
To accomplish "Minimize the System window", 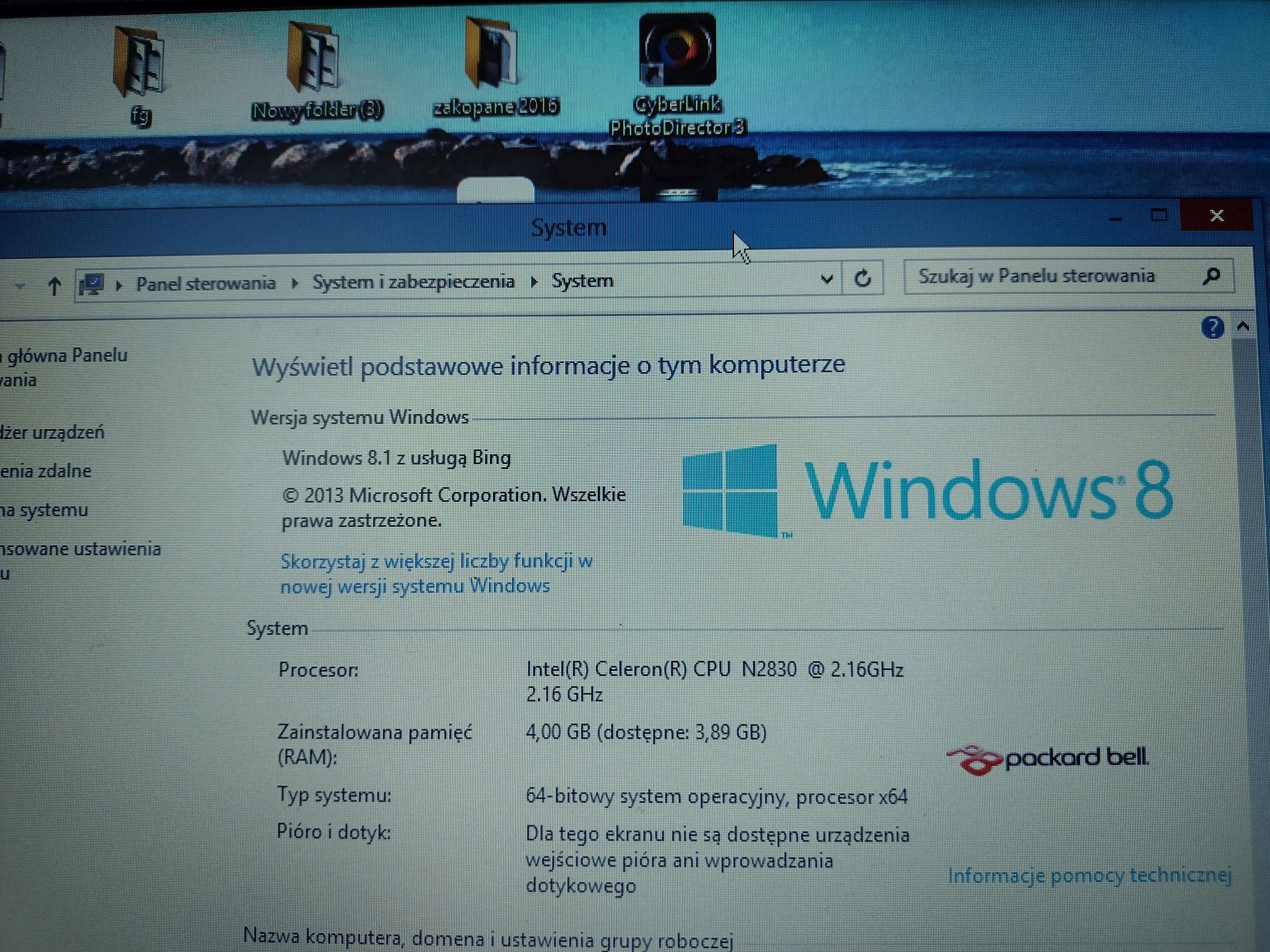I will coord(1116,218).
